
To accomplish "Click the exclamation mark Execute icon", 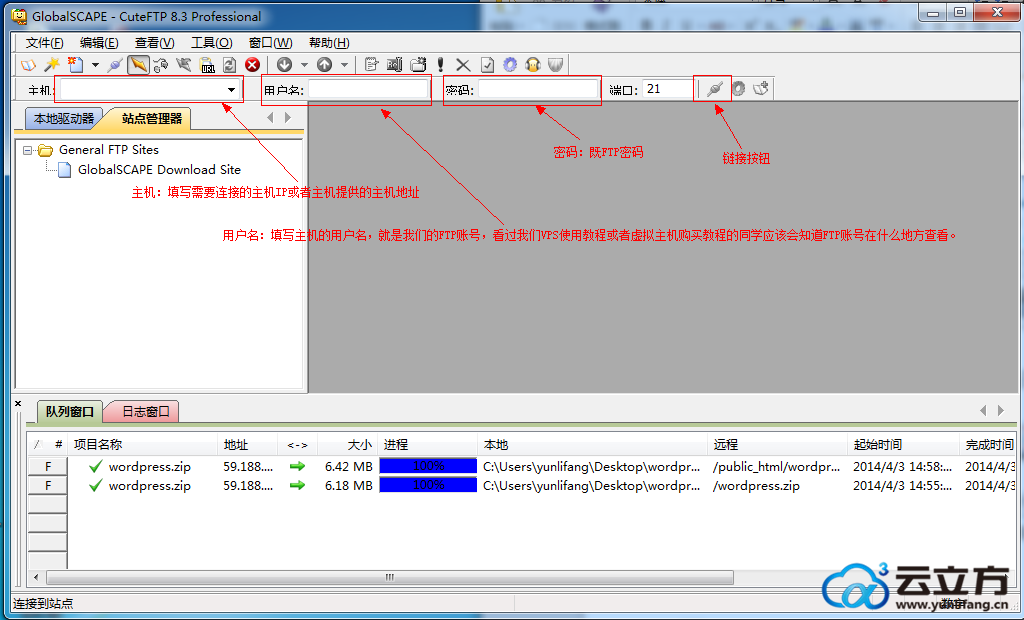I will (441, 65).
